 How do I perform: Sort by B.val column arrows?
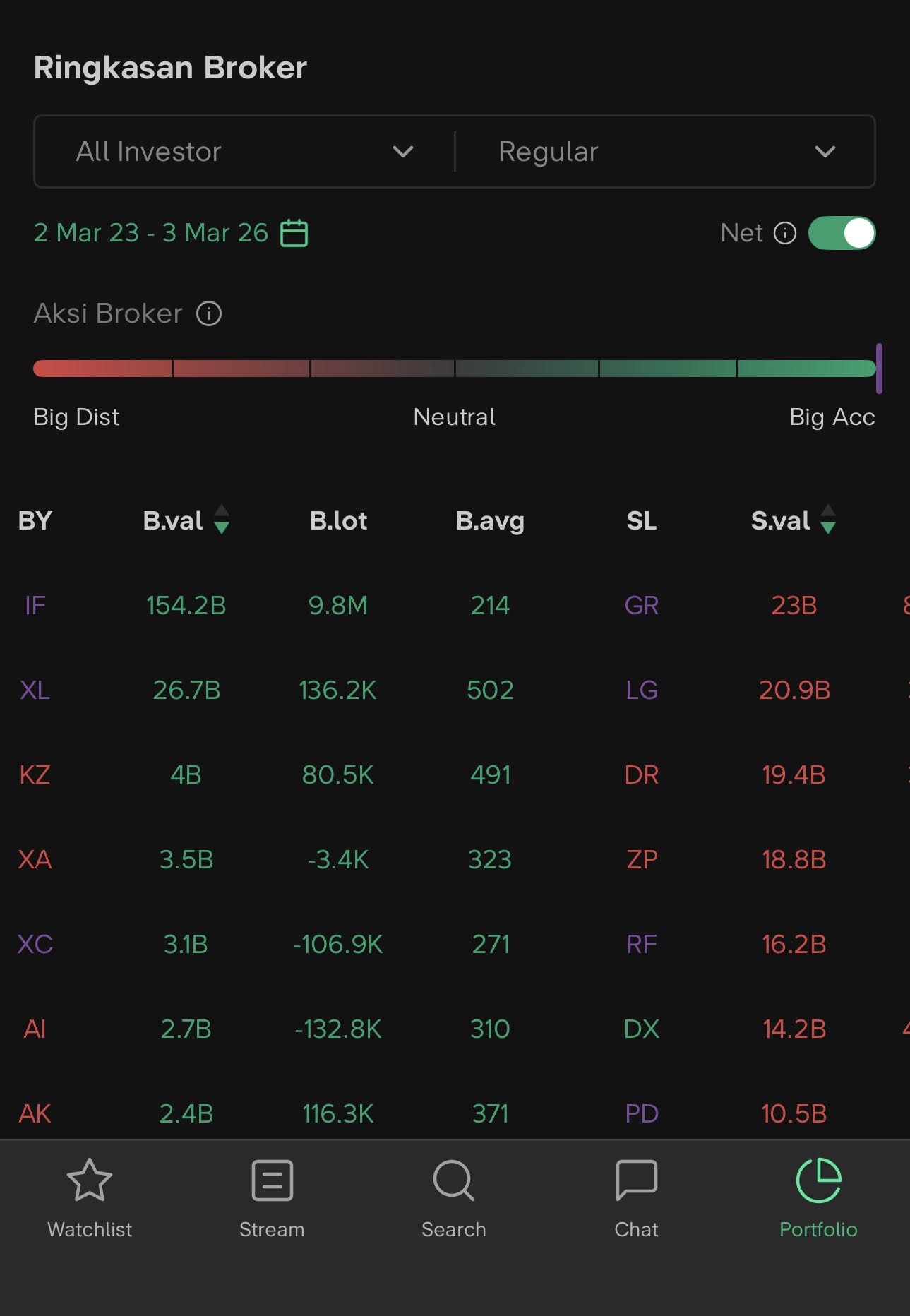pyautogui.click(x=221, y=520)
